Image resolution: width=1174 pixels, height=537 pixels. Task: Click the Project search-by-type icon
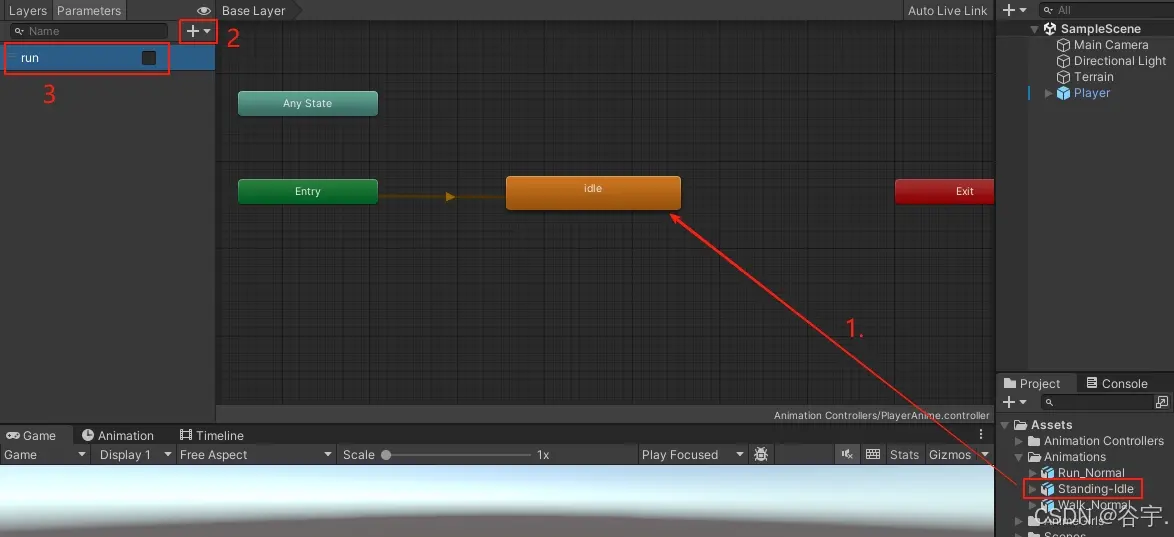pyautogui.click(x=1162, y=402)
